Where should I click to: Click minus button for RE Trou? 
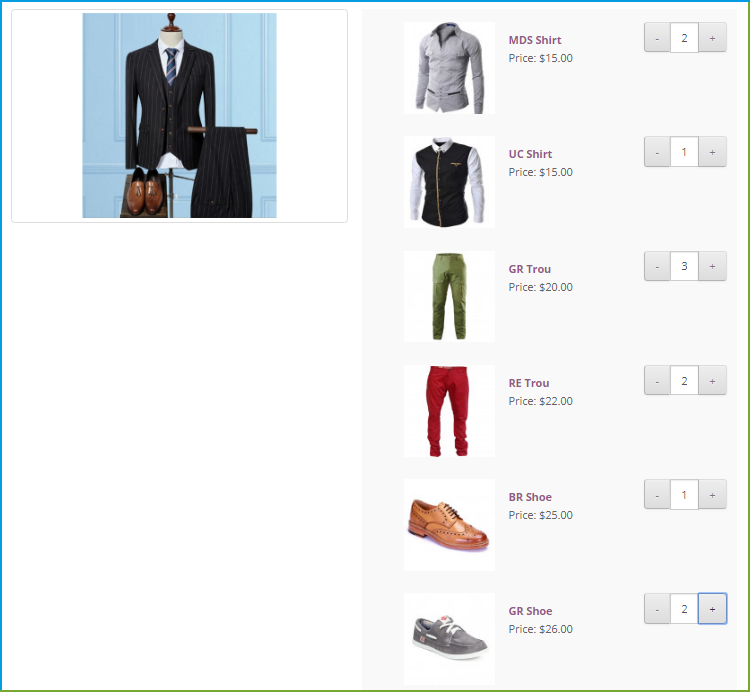click(657, 380)
